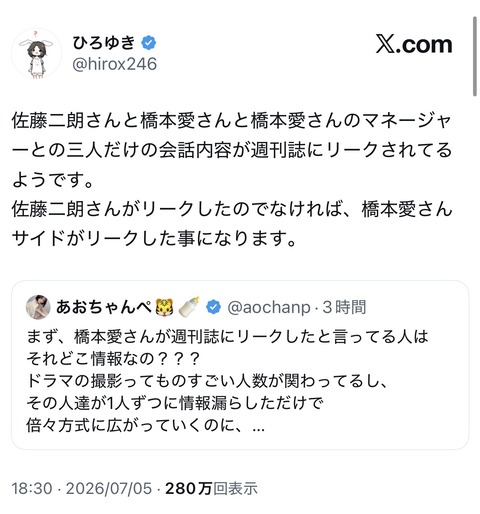Viewport: 480px width, 514px height.
Task: Open the 280万回表示 view count
Action: tap(211, 489)
